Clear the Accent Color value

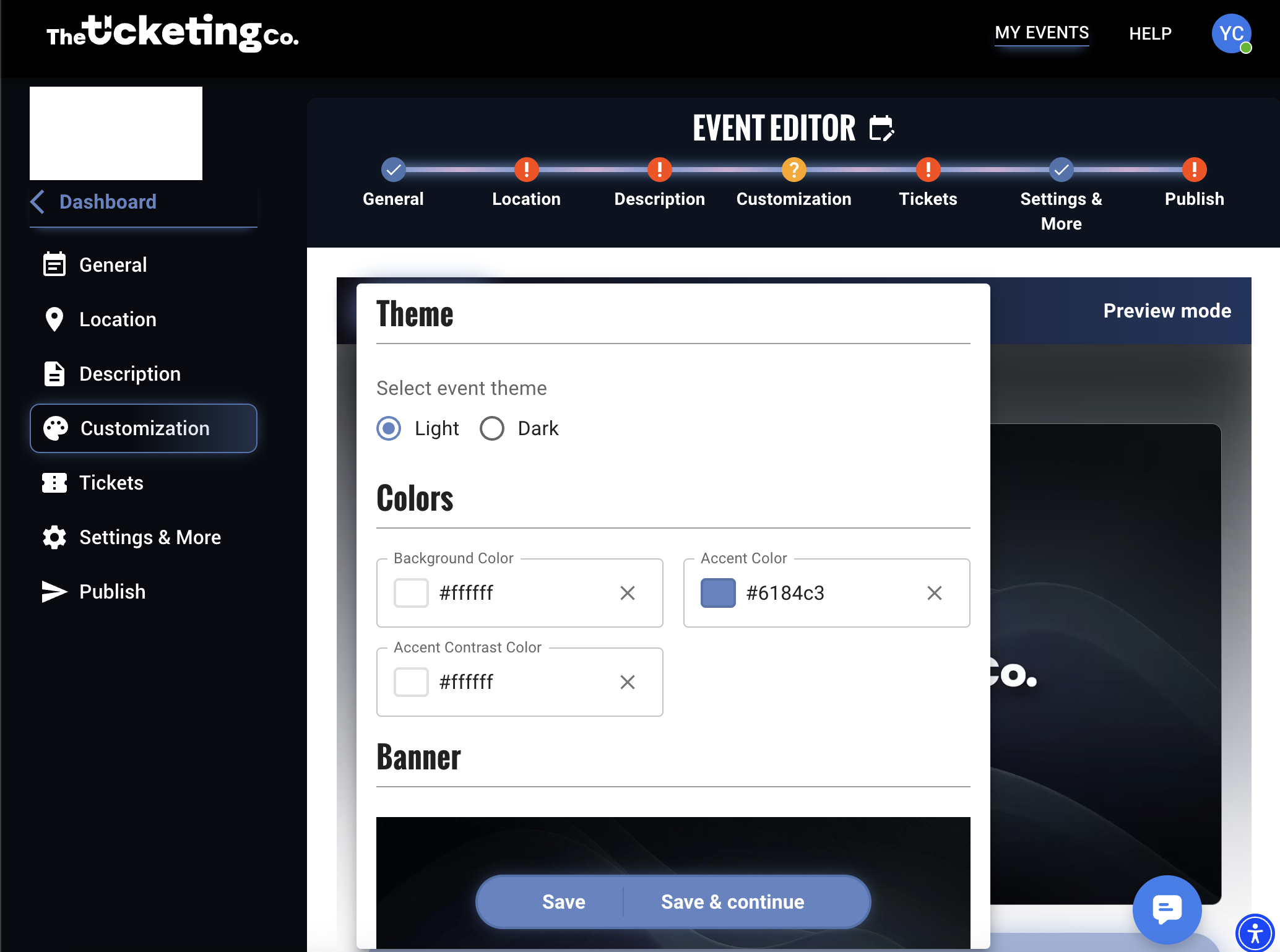pos(934,593)
